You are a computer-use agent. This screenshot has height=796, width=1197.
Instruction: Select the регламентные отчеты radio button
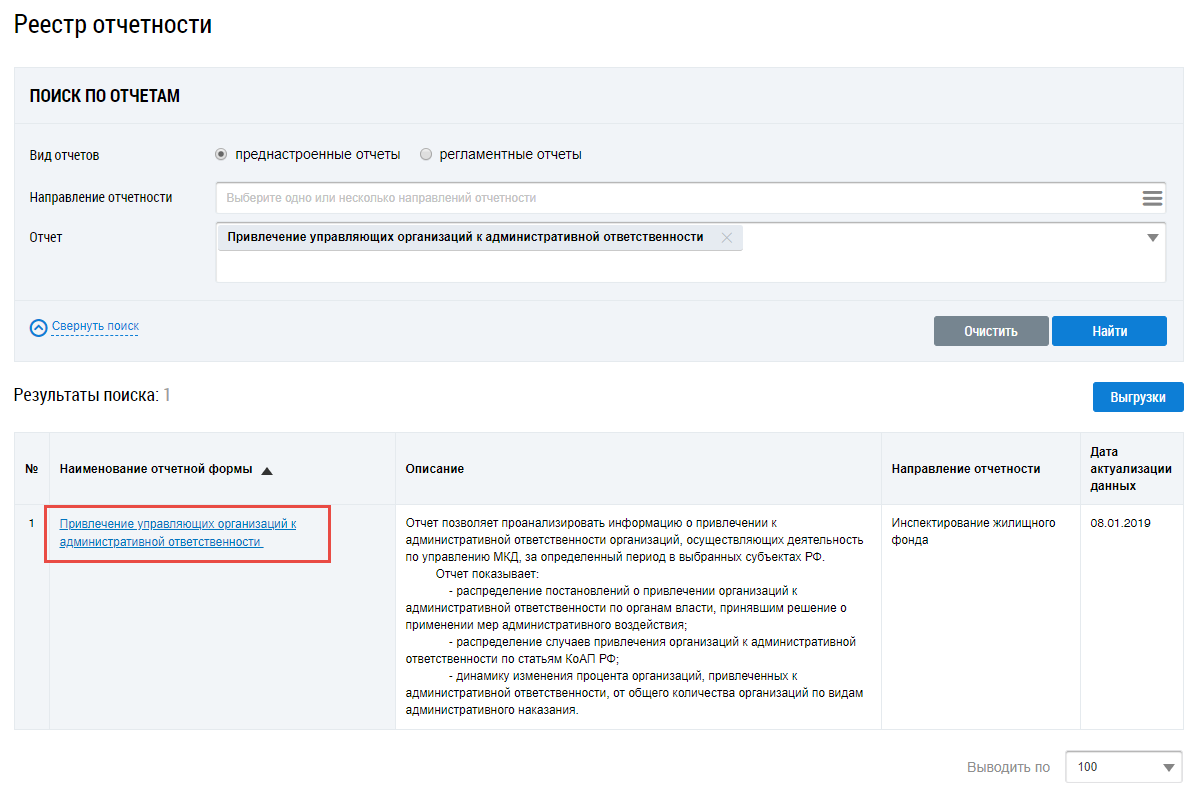tap(426, 155)
